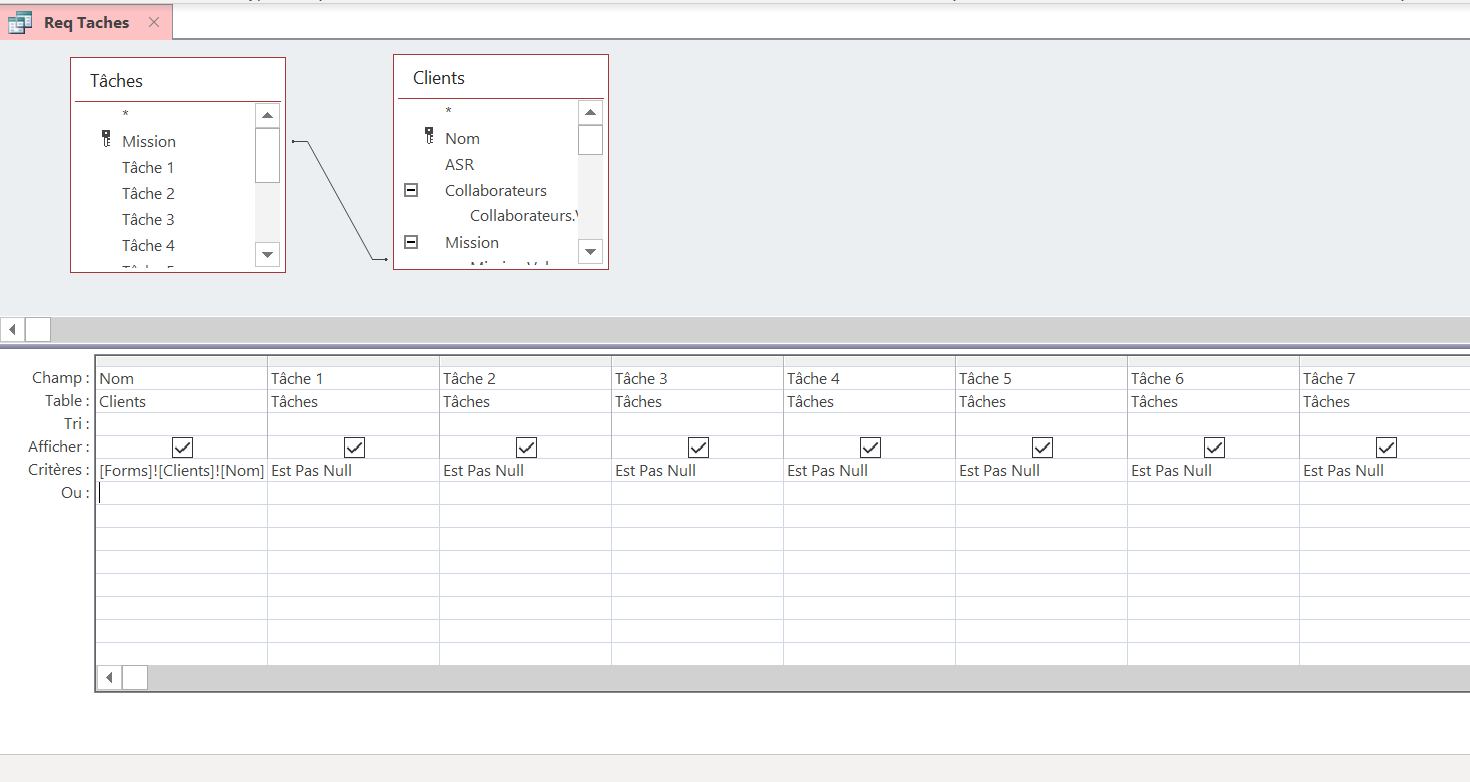Click Est Pas Null criteria under Tâche 6

point(1213,470)
